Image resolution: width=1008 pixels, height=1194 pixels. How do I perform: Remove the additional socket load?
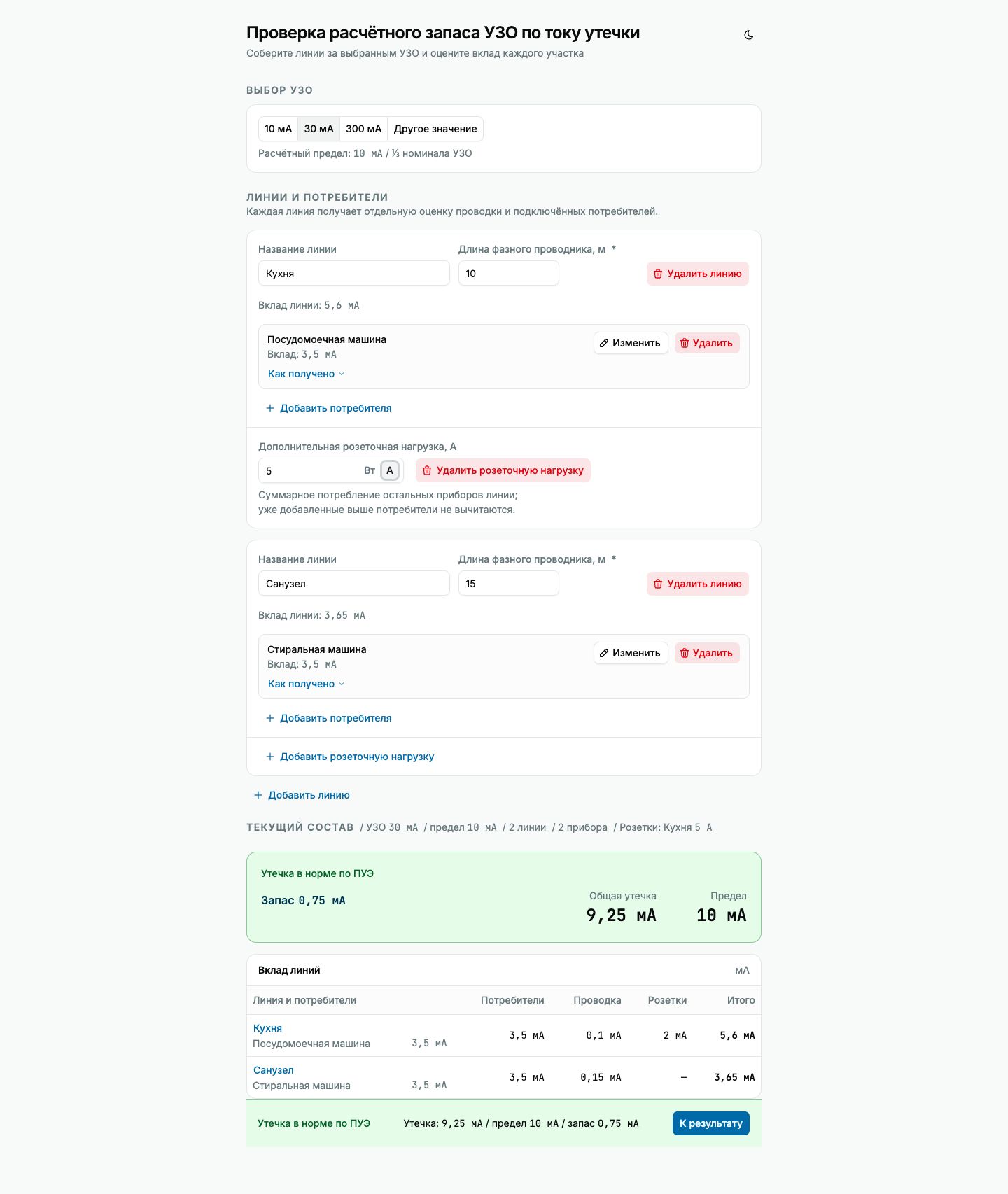pos(503,470)
